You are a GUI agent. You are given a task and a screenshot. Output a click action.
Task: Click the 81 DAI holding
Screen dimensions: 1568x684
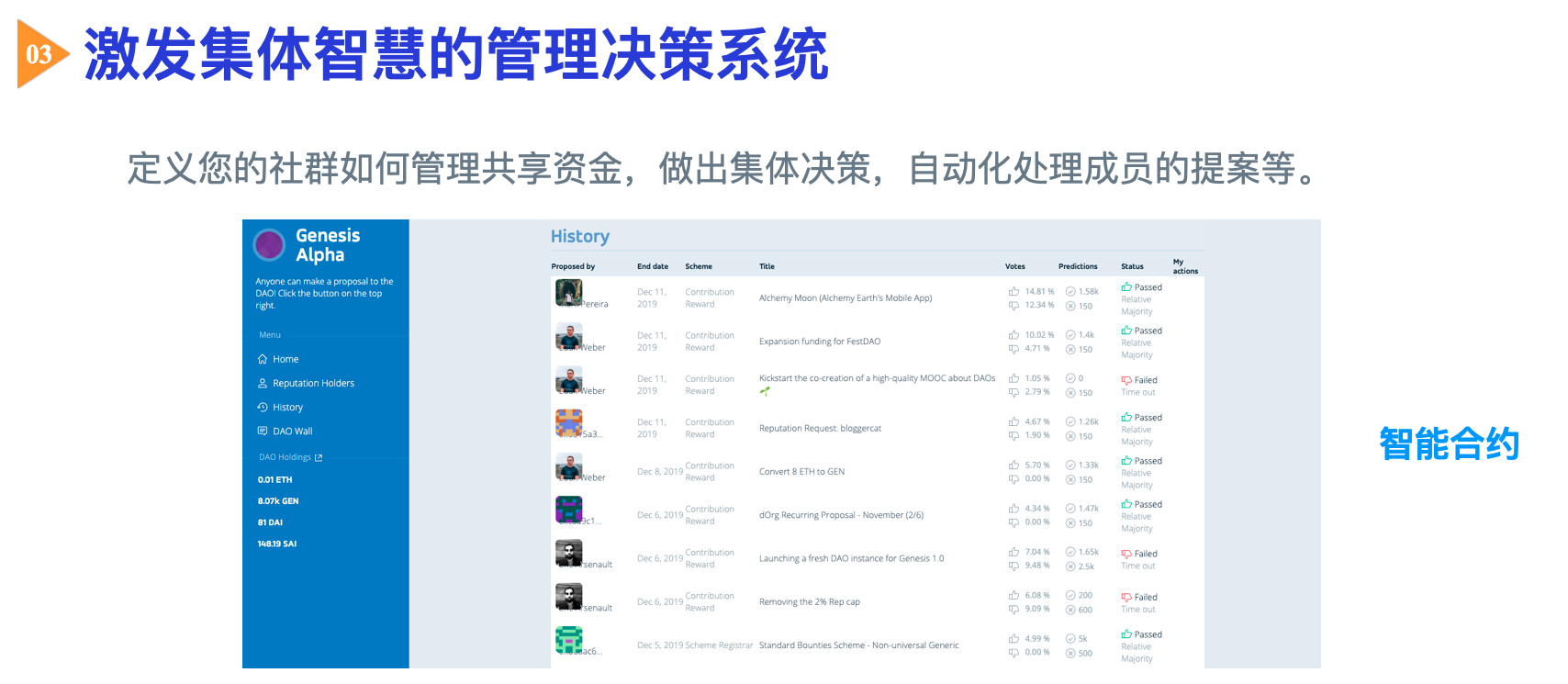coord(270,522)
